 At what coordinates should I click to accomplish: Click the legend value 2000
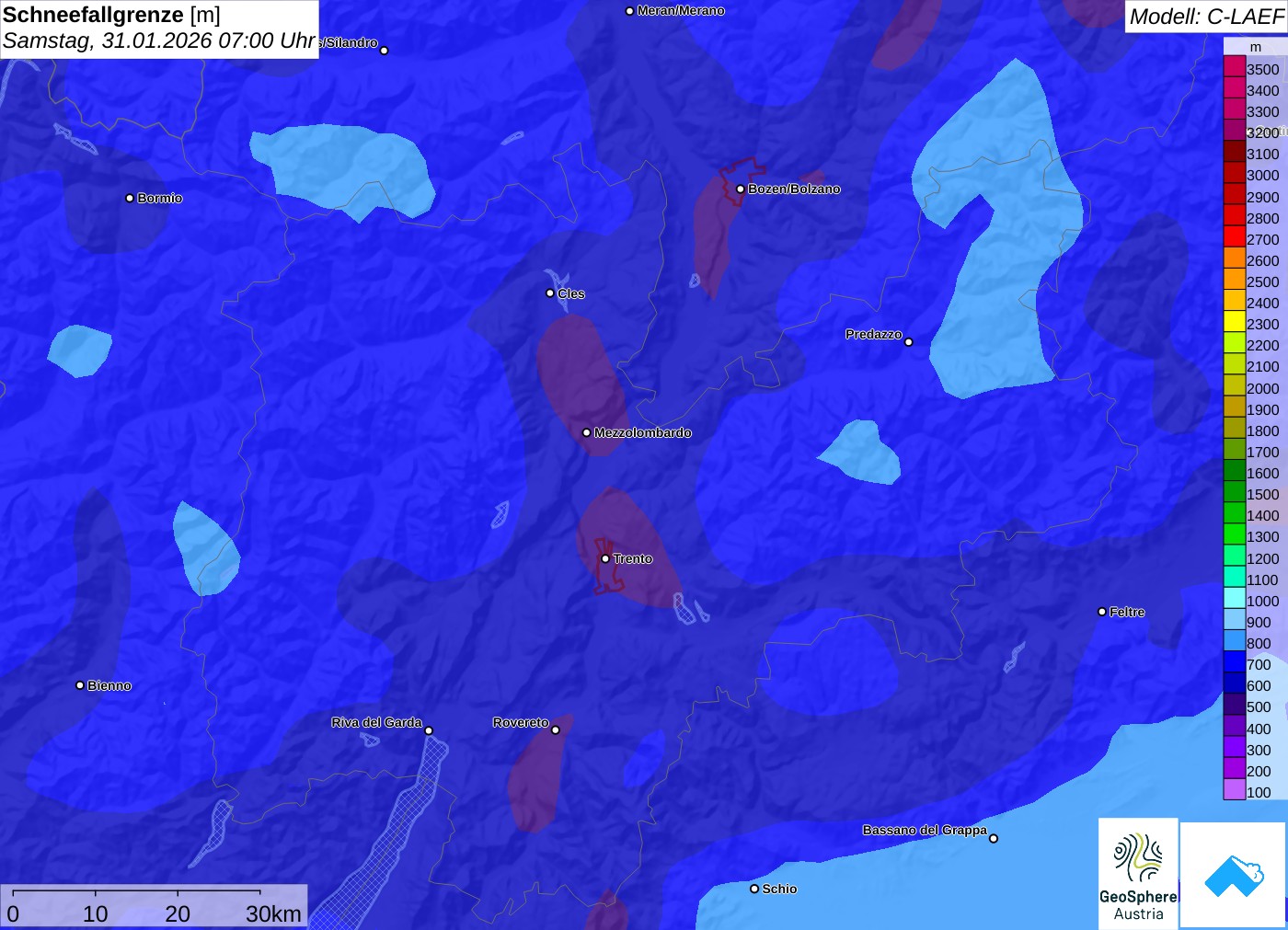(x=1263, y=388)
